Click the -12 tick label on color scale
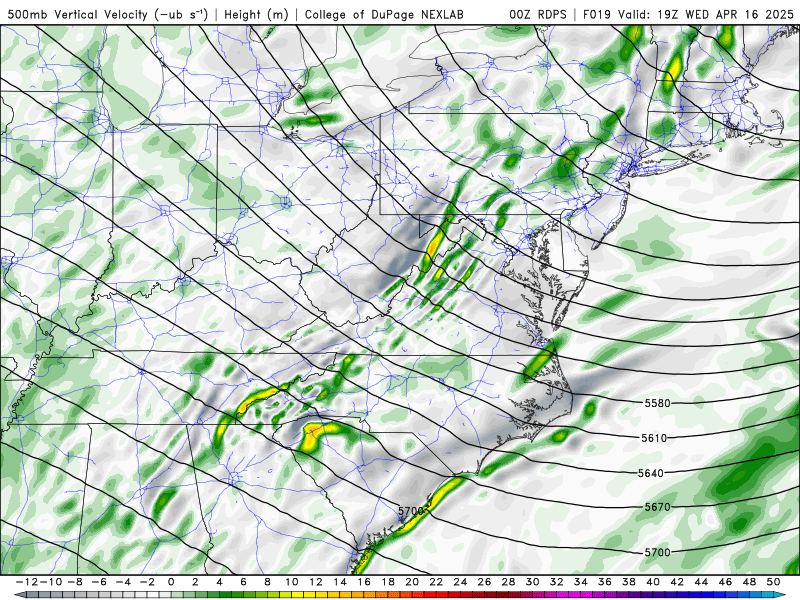Image resolution: width=800 pixels, height=600 pixels. coord(26,582)
